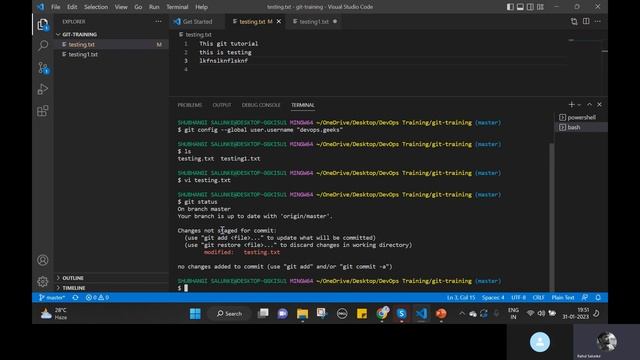Select the powershell terminal
This screenshot has width=640, height=360.
click(581, 117)
